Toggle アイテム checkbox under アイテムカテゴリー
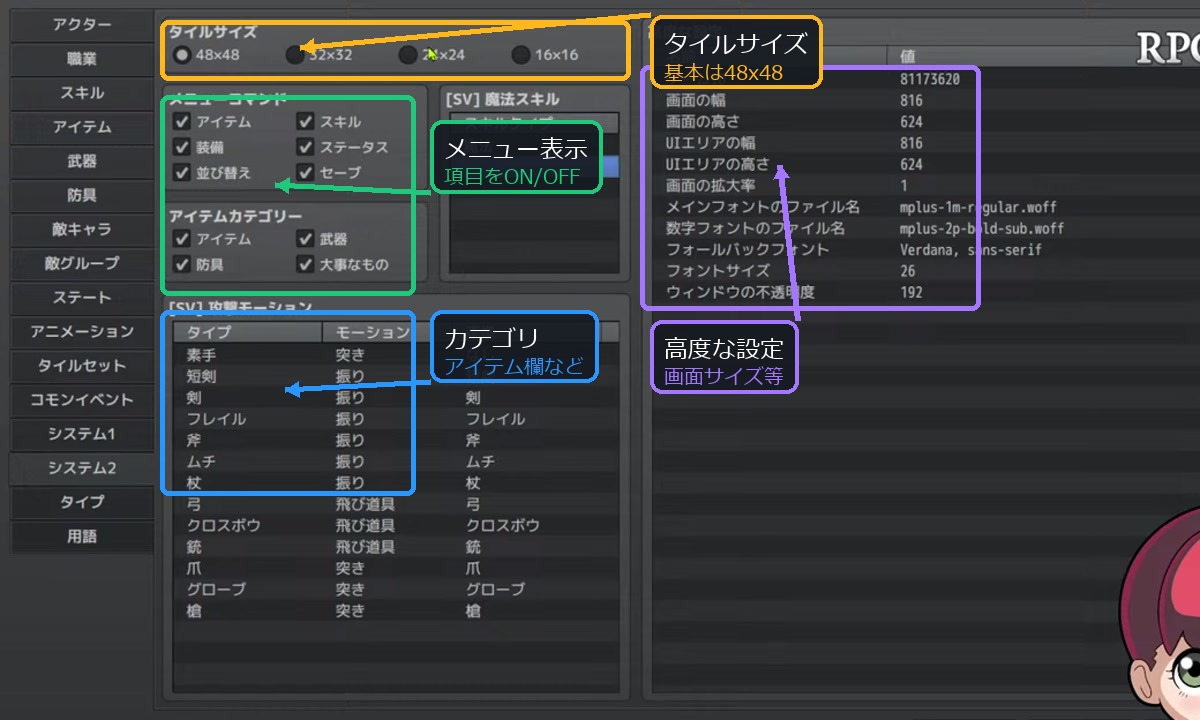Viewport: 1200px width, 720px height. (x=182, y=239)
